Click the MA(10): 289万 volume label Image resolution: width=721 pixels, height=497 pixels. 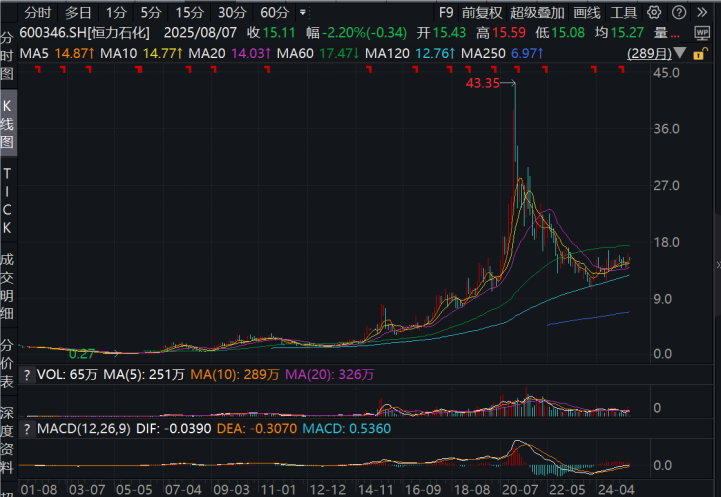pyautogui.click(x=235, y=375)
